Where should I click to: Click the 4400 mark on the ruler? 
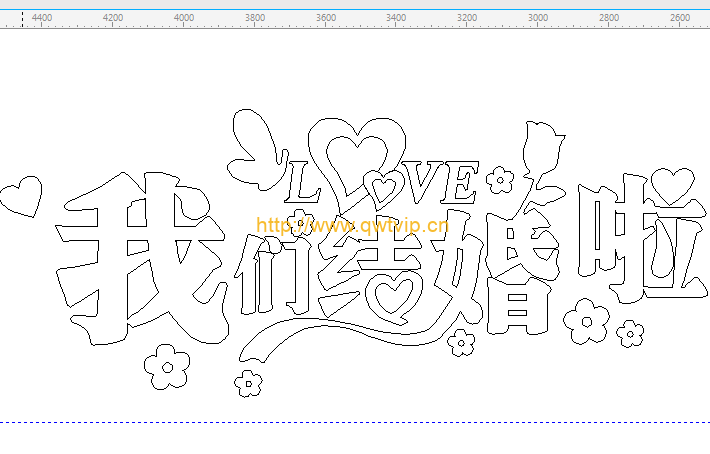point(42,18)
